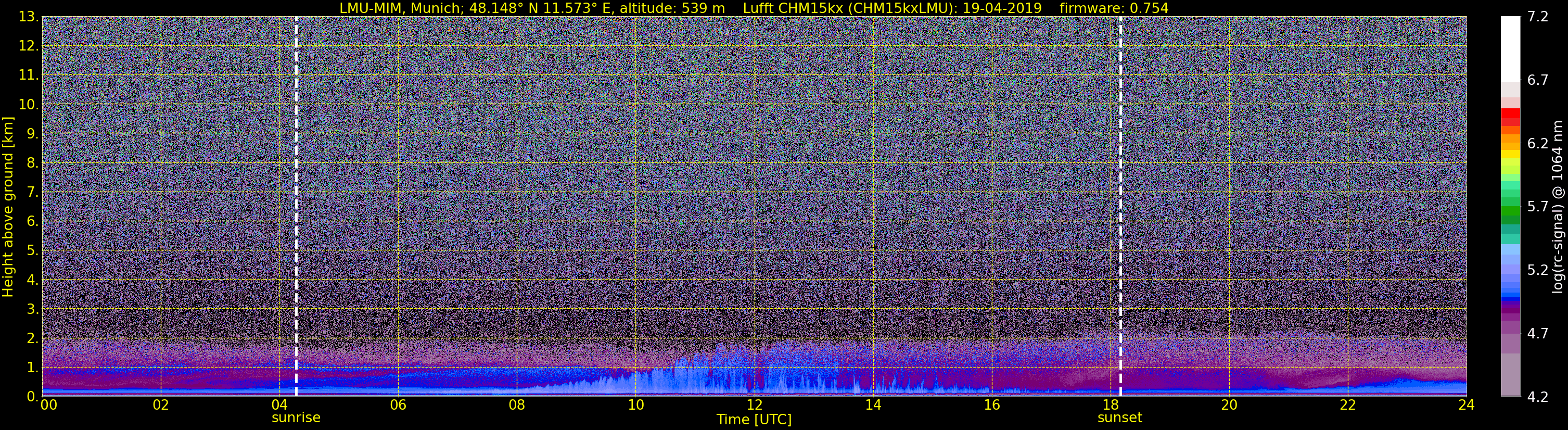Click the height axis tick label '12.'
This screenshot has width=1568, height=430.
(29, 46)
